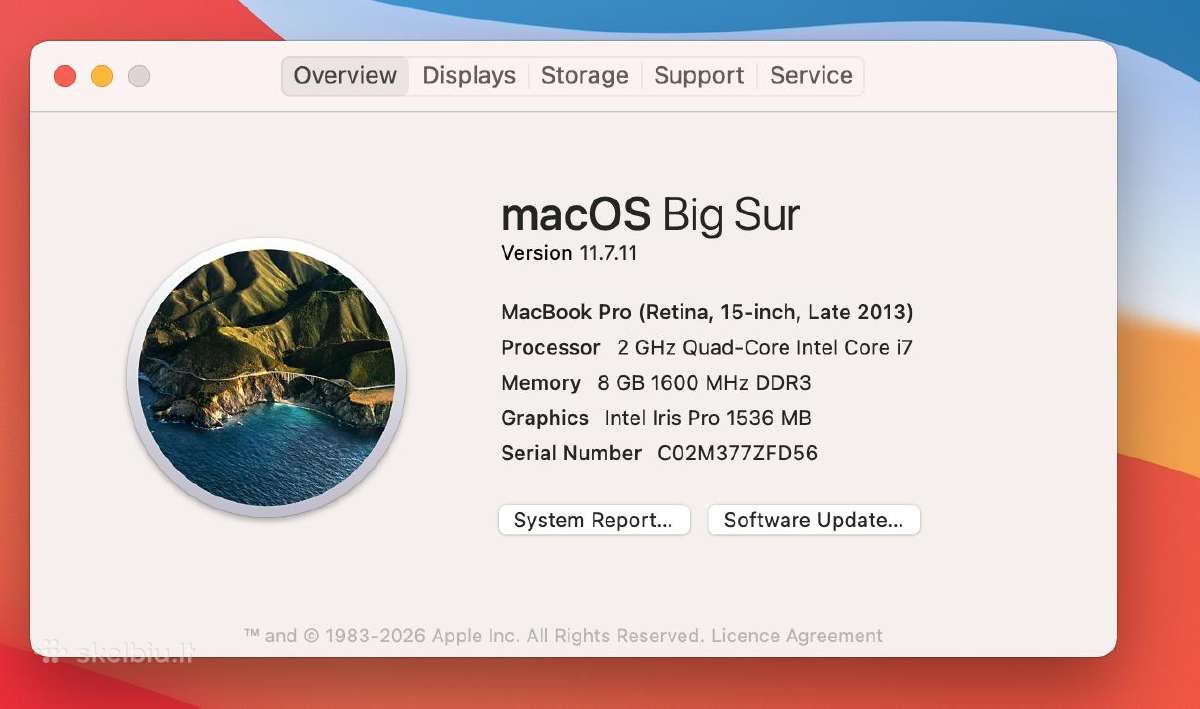Click the MacBook Pro model name line

pos(707,313)
